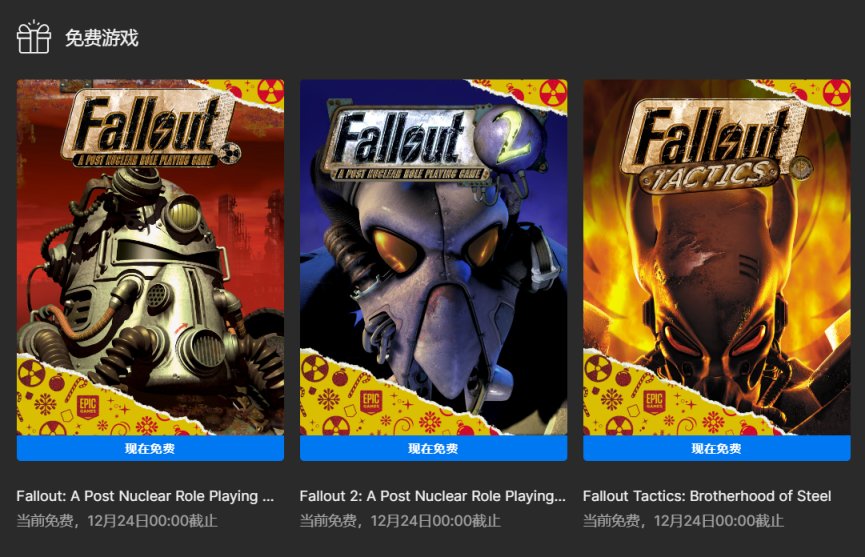This screenshot has height=557, width=865.
Task: Select the 免费游戏 section heading
Action: pyautogui.click(x=101, y=39)
